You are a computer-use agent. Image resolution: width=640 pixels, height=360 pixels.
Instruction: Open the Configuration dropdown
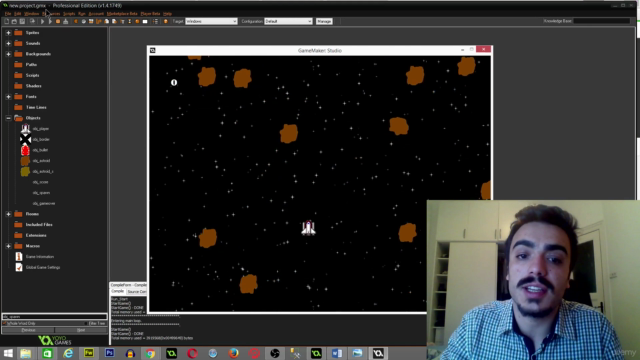288,21
